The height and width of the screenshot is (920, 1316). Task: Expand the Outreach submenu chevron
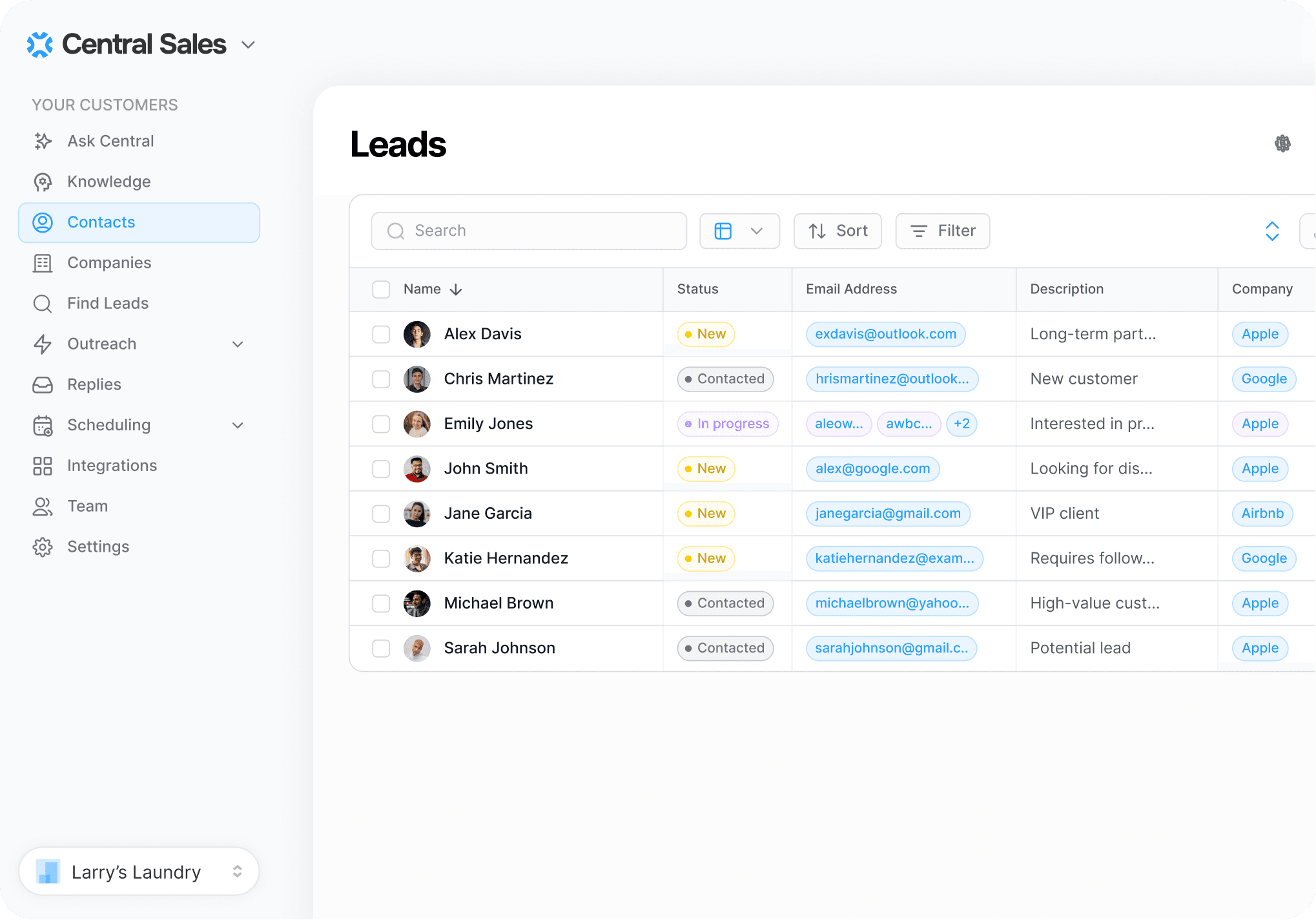[238, 344]
